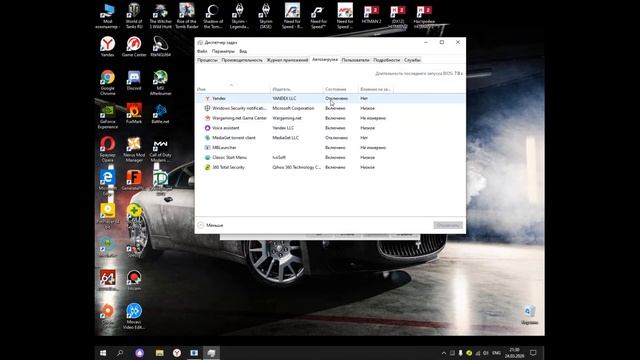
Task: Select the MBLauncher startup entry
Action: pos(330,147)
